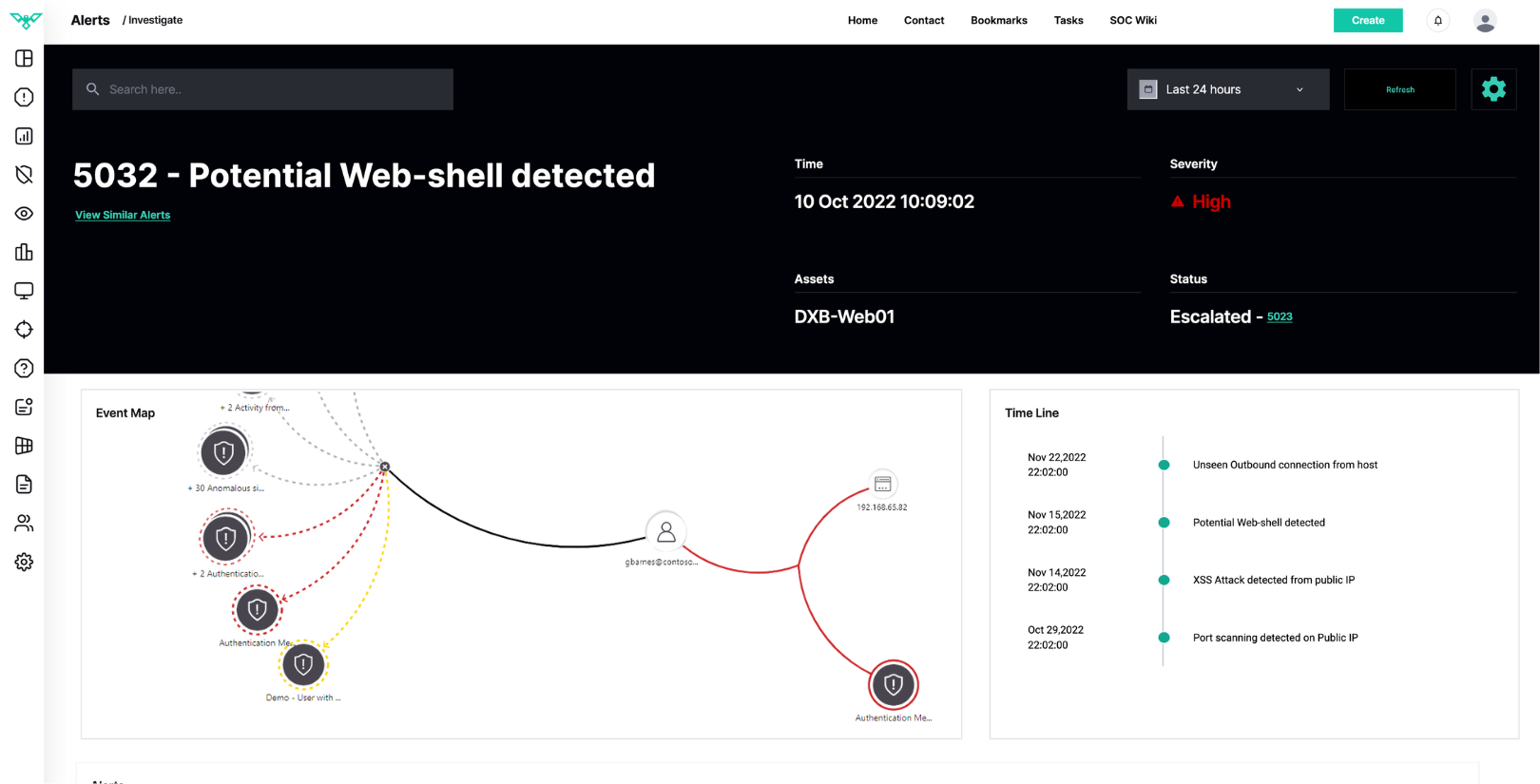The width and height of the screenshot is (1540, 784).
Task: Open the help question mark sidebar icon
Action: point(24,369)
